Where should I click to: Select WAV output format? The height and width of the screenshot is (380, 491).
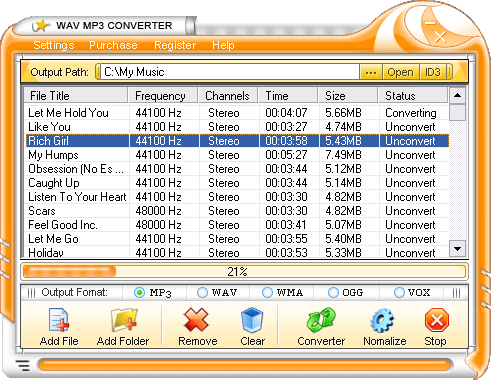202,293
